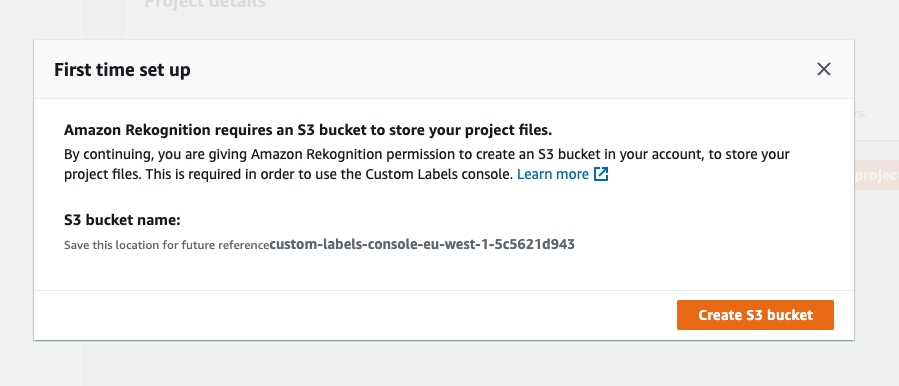Click the First time set up title

122,70
